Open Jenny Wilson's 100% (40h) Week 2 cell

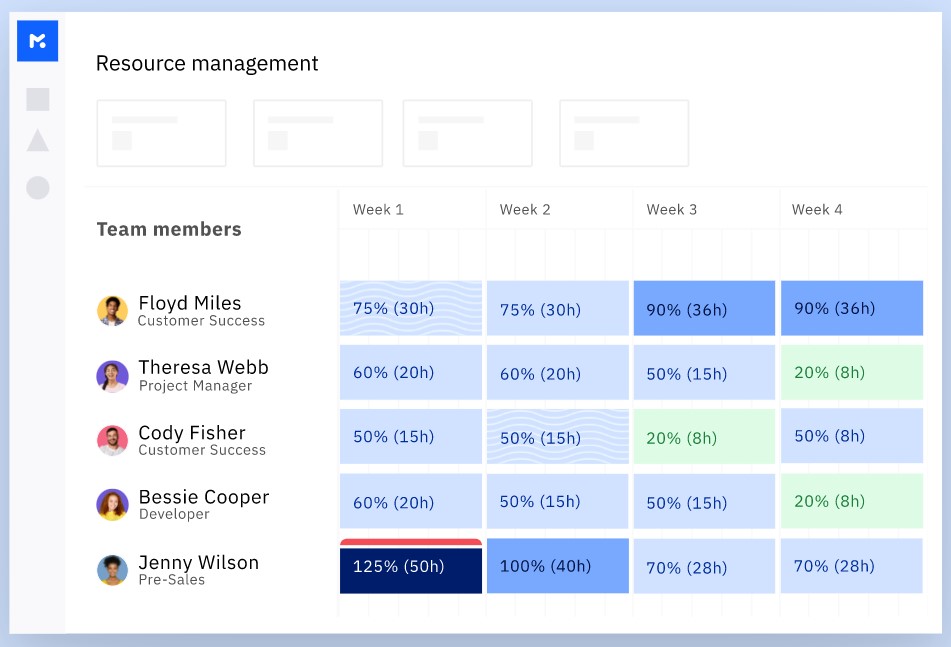pyautogui.click(x=557, y=566)
